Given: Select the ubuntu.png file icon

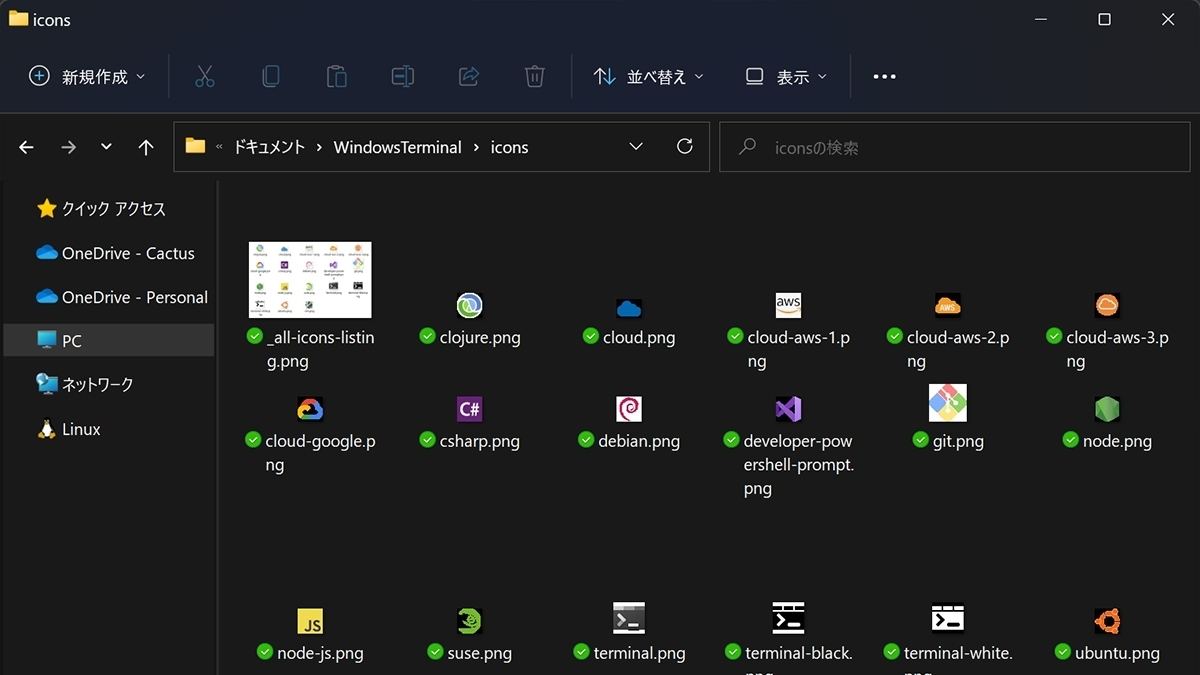Looking at the screenshot, I should pos(1107,621).
